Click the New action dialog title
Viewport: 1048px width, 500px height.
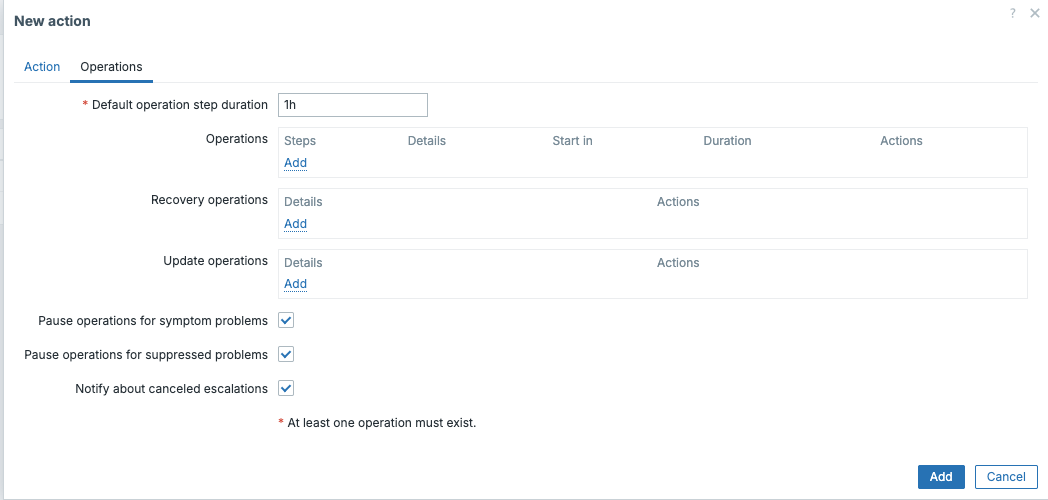tap(52, 21)
